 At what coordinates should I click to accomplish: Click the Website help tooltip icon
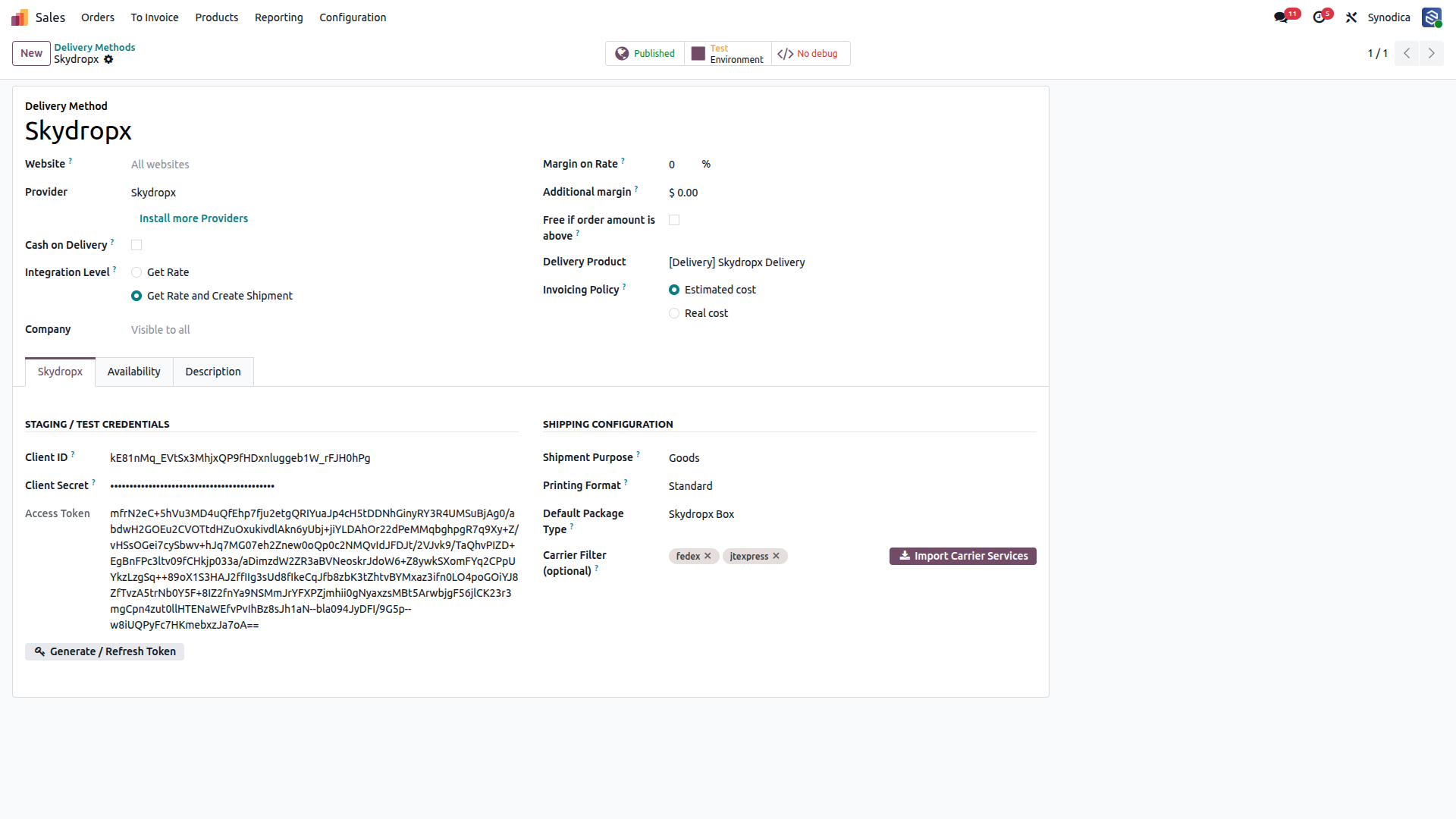(71, 161)
